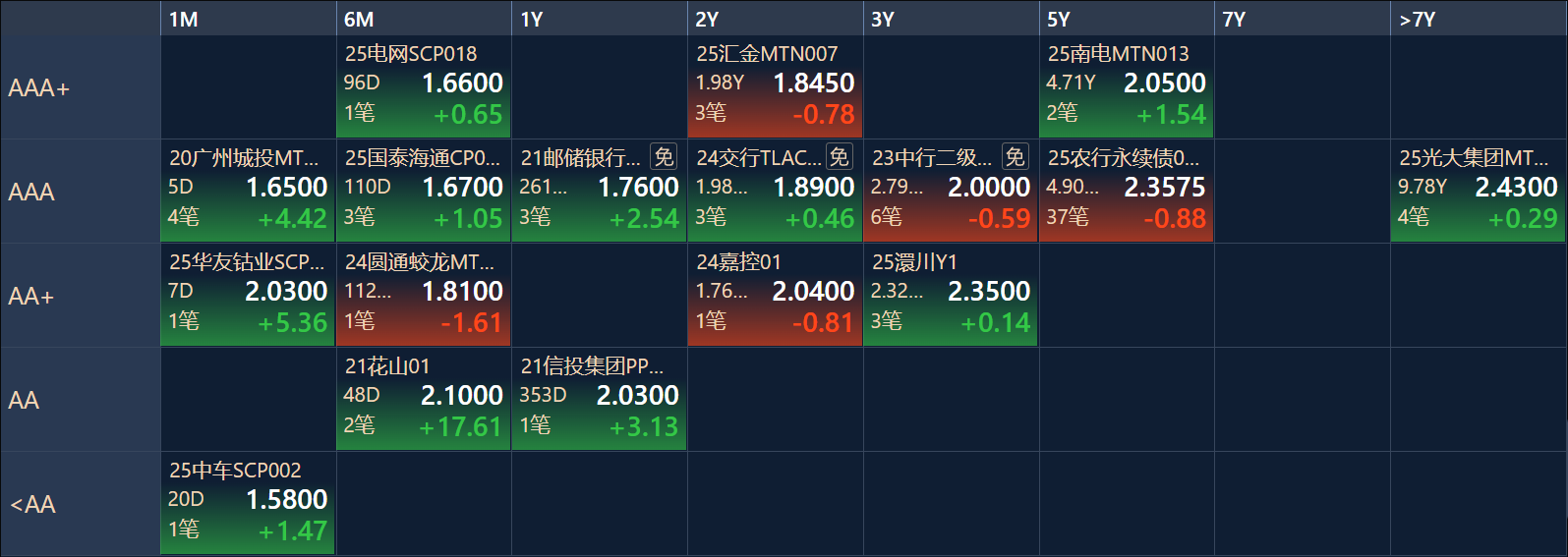Screen dimensions: 1568x557
Task: Open the 20广州城投MT bond cell
Action: pyautogui.click(x=248, y=192)
